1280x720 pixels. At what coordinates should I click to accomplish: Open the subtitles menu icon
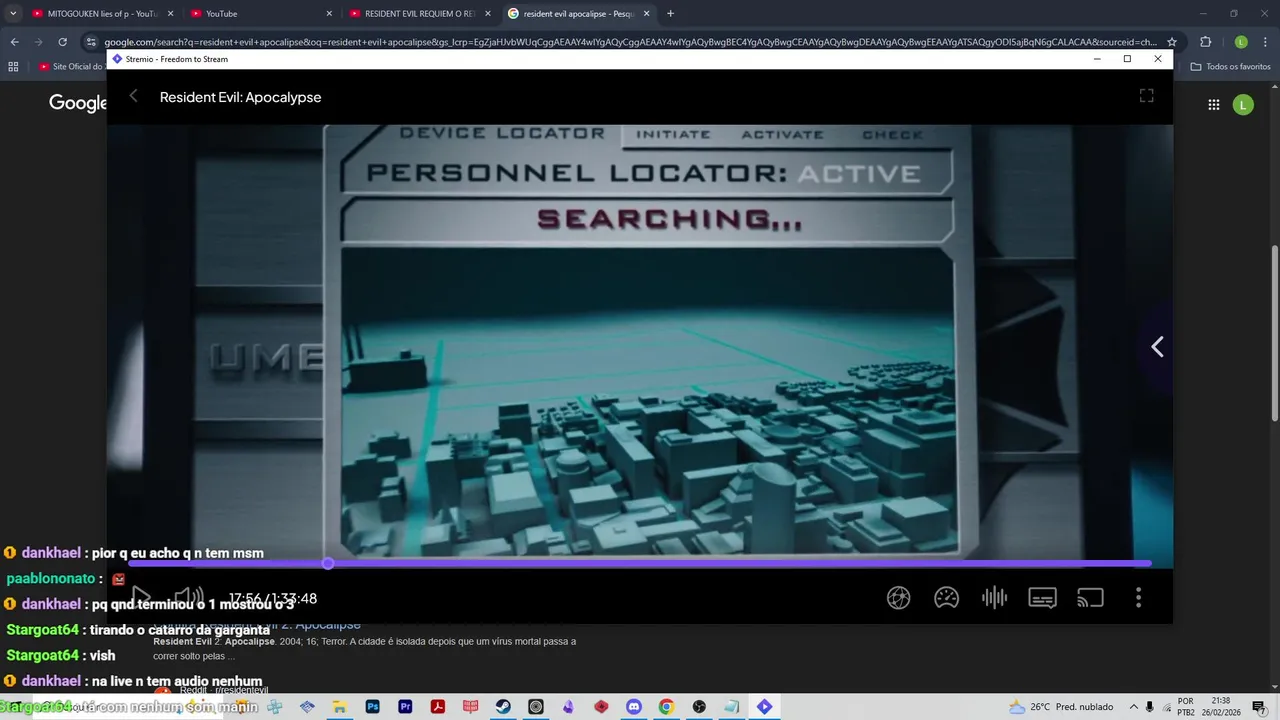tap(1042, 598)
